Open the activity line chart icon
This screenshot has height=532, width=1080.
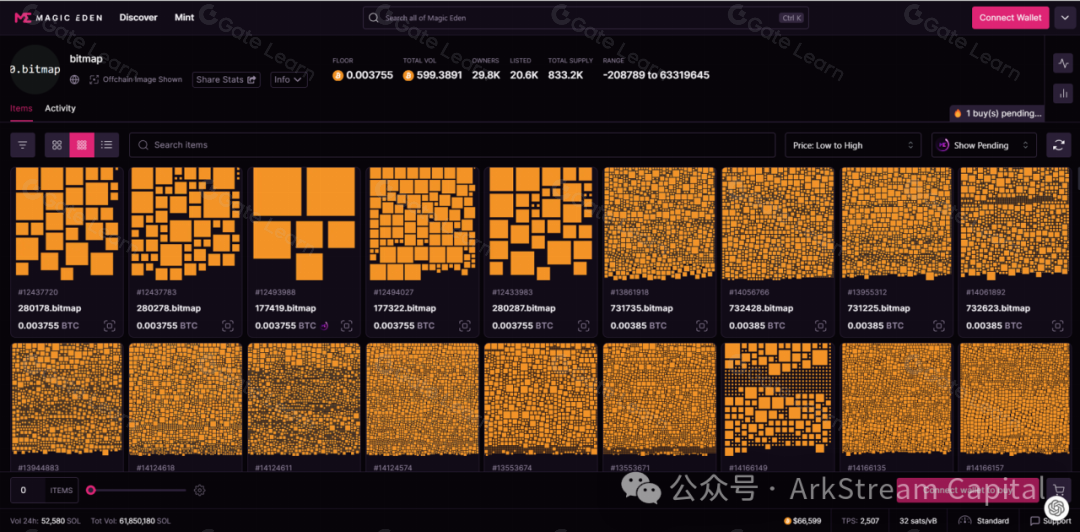(x=1062, y=63)
